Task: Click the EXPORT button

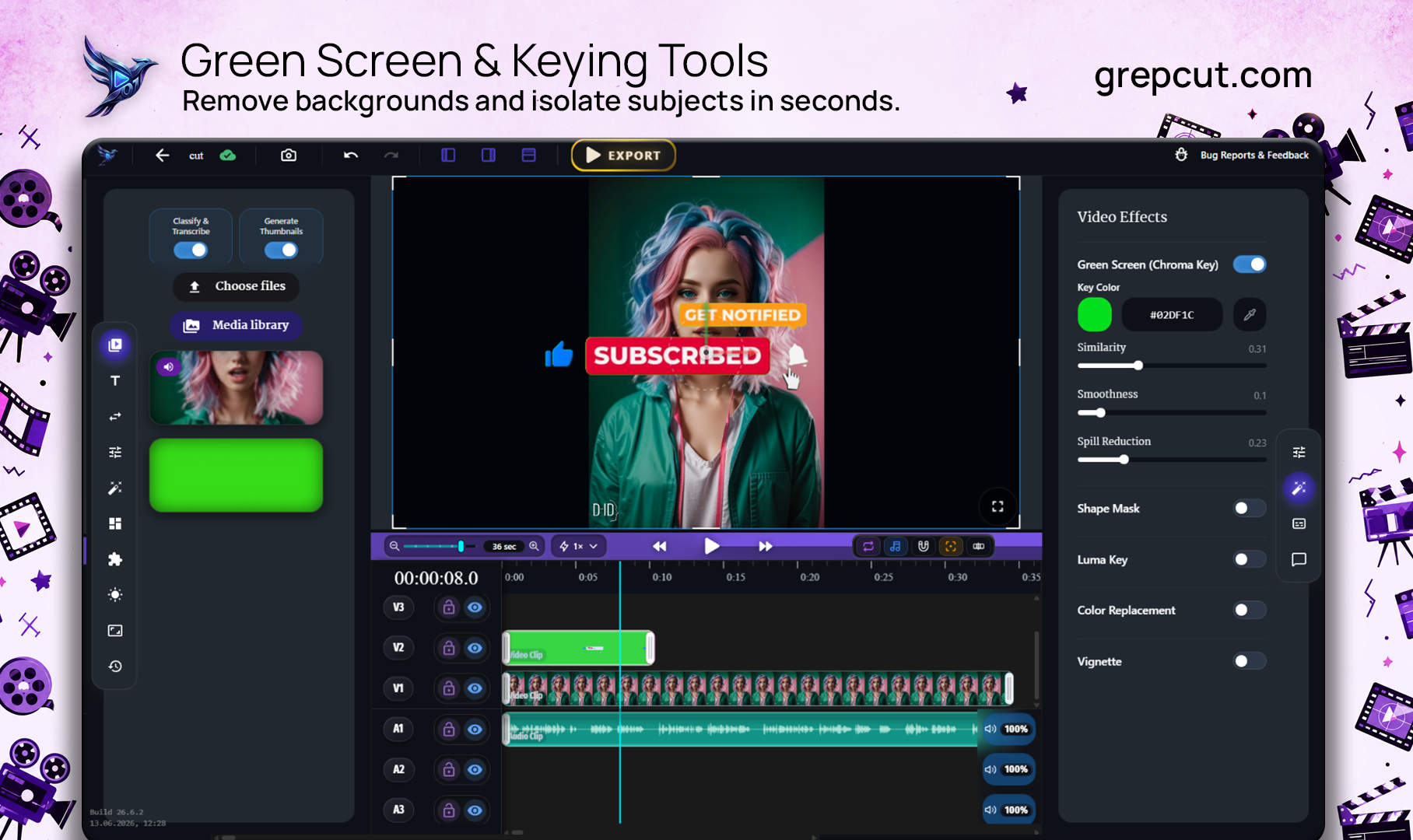Action: pos(623,156)
